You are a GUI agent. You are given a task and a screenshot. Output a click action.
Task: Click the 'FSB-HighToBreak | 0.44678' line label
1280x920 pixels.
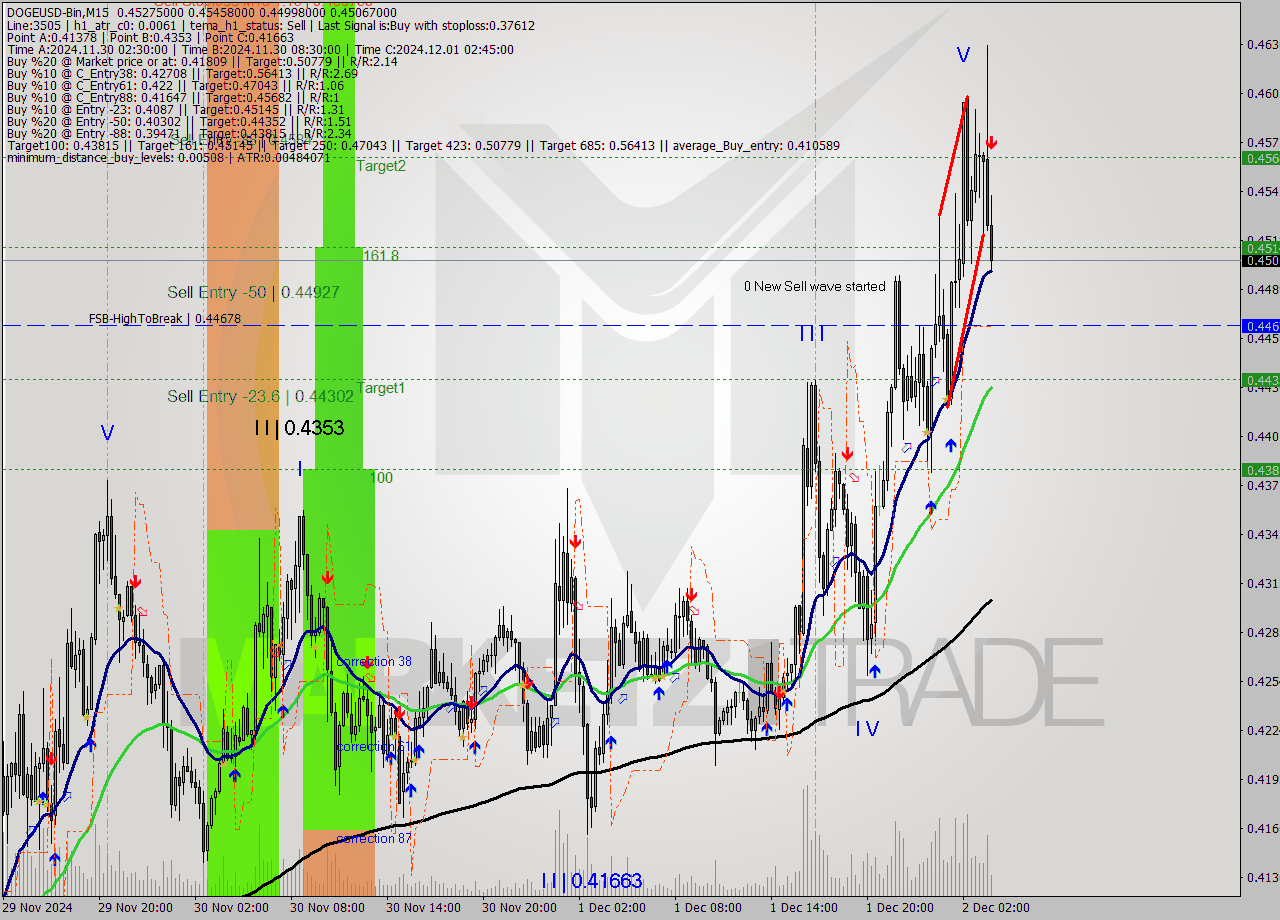point(165,319)
